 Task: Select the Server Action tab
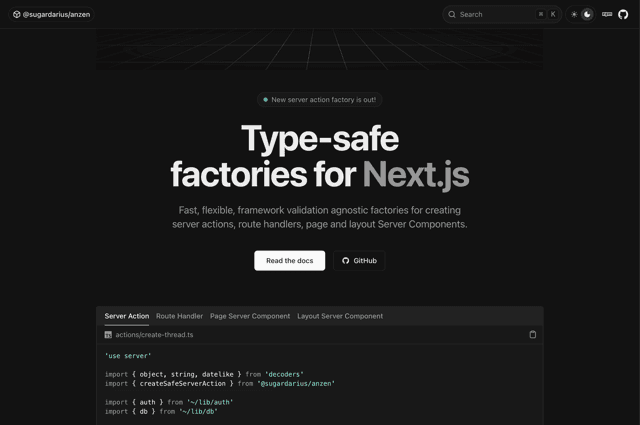pyautogui.click(x=127, y=316)
